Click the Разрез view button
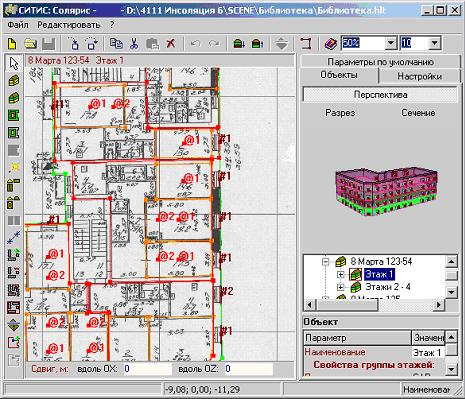 point(340,113)
